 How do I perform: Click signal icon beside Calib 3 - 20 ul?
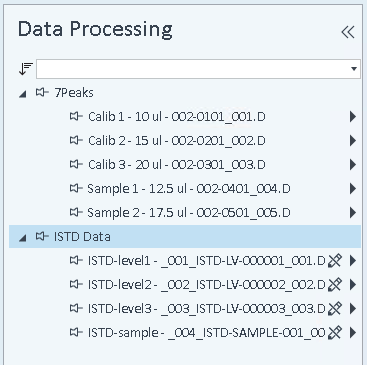pyautogui.click(x=76, y=164)
